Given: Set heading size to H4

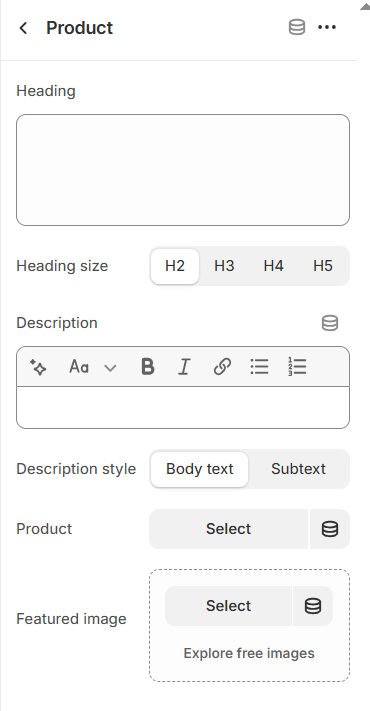Looking at the screenshot, I should click(x=273, y=266).
